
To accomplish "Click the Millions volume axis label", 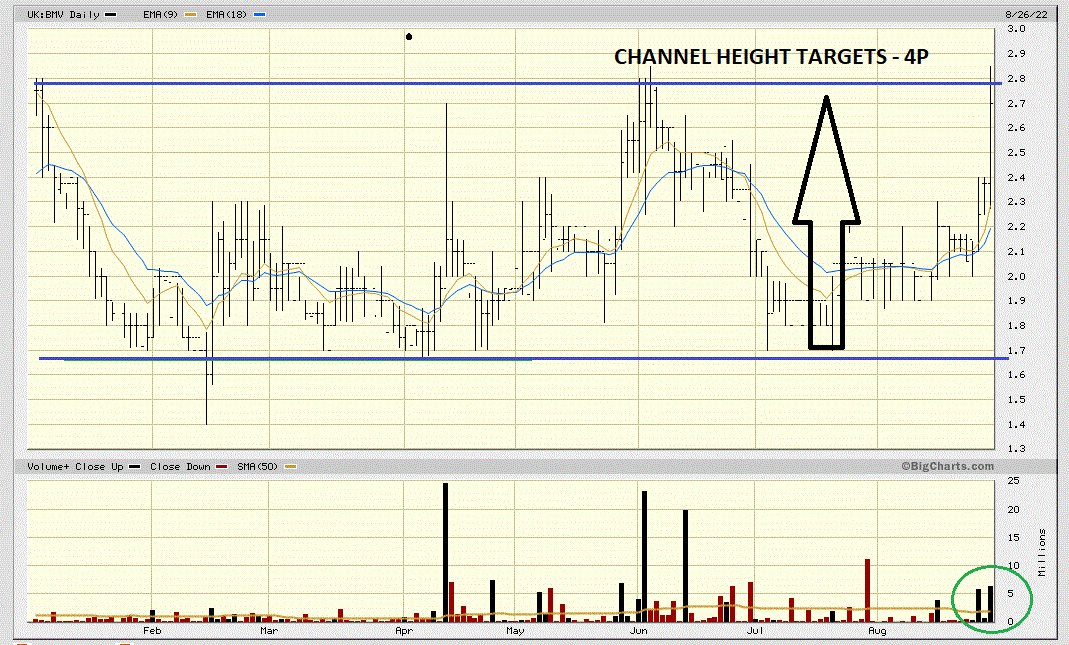I will (1042, 552).
